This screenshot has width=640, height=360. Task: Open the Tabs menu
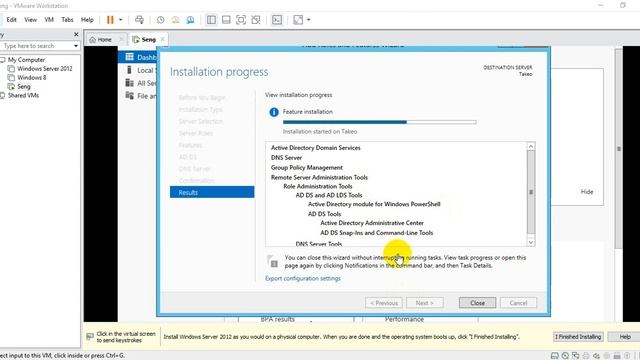coord(67,20)
